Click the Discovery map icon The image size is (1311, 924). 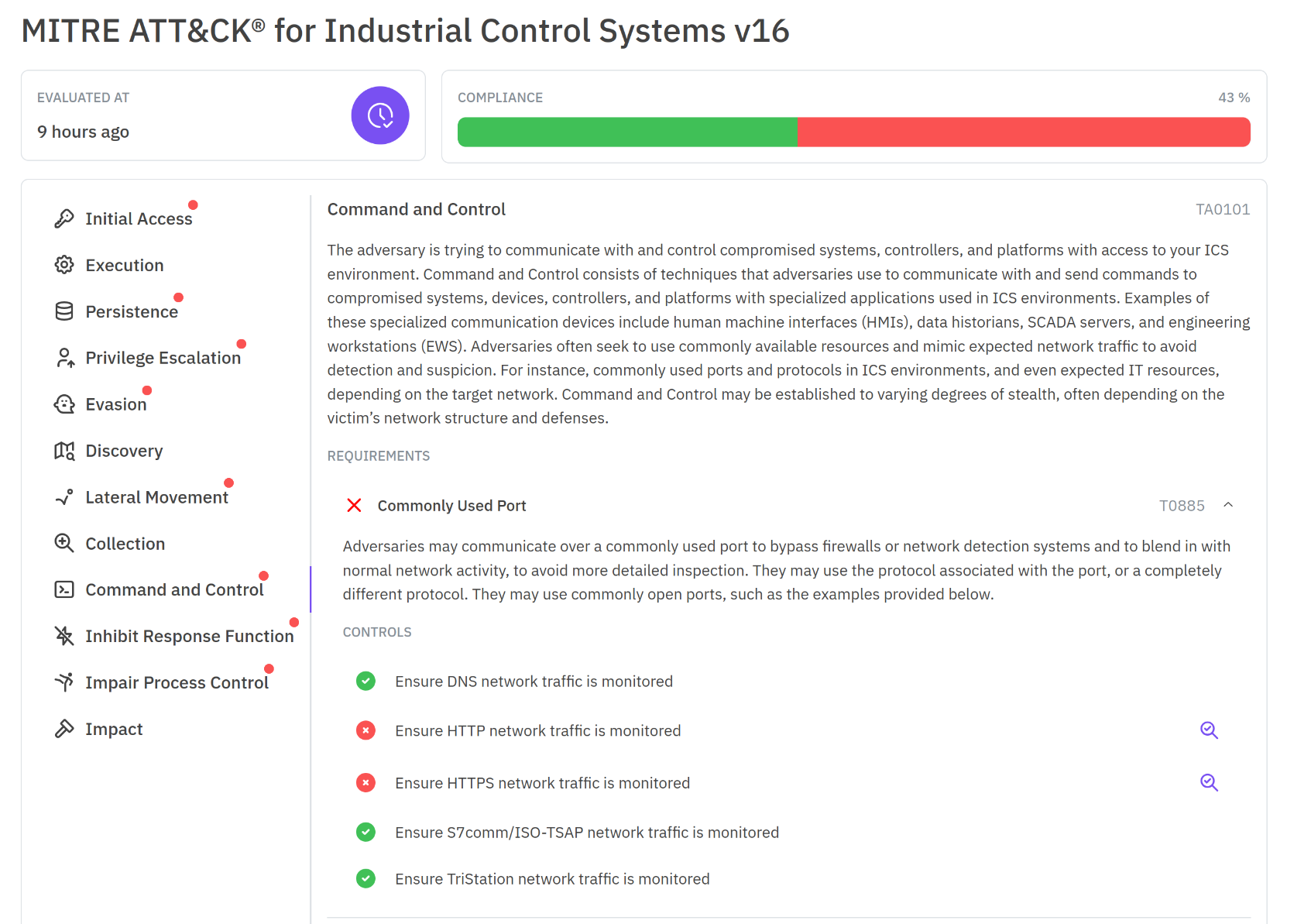[x=64, y=451]
